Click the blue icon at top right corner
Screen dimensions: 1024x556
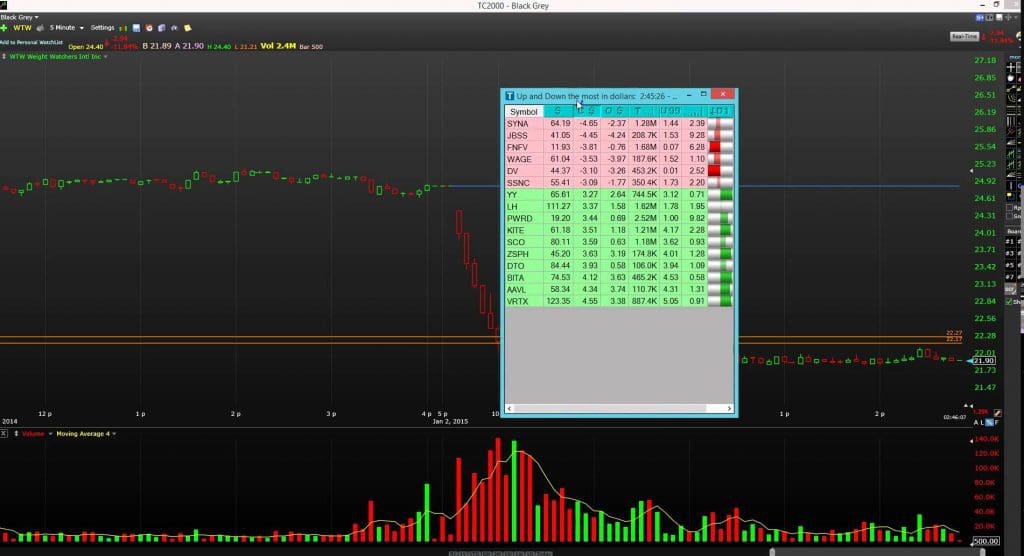(x=980, y=18)
